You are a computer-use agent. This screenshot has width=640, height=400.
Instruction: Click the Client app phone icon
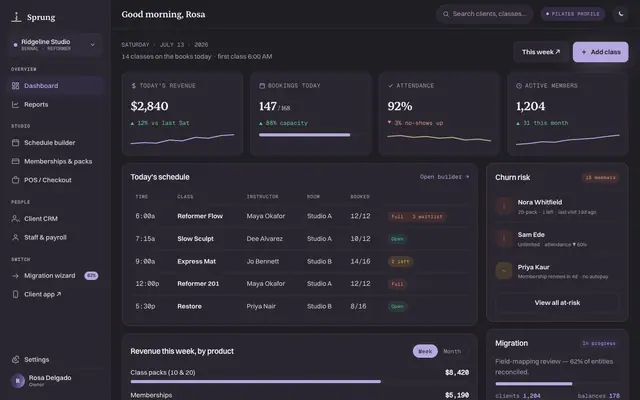(x=16, y=294)
